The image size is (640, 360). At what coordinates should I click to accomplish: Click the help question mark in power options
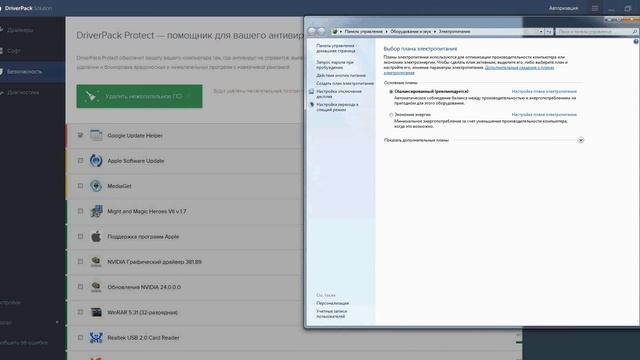[636, 42]
